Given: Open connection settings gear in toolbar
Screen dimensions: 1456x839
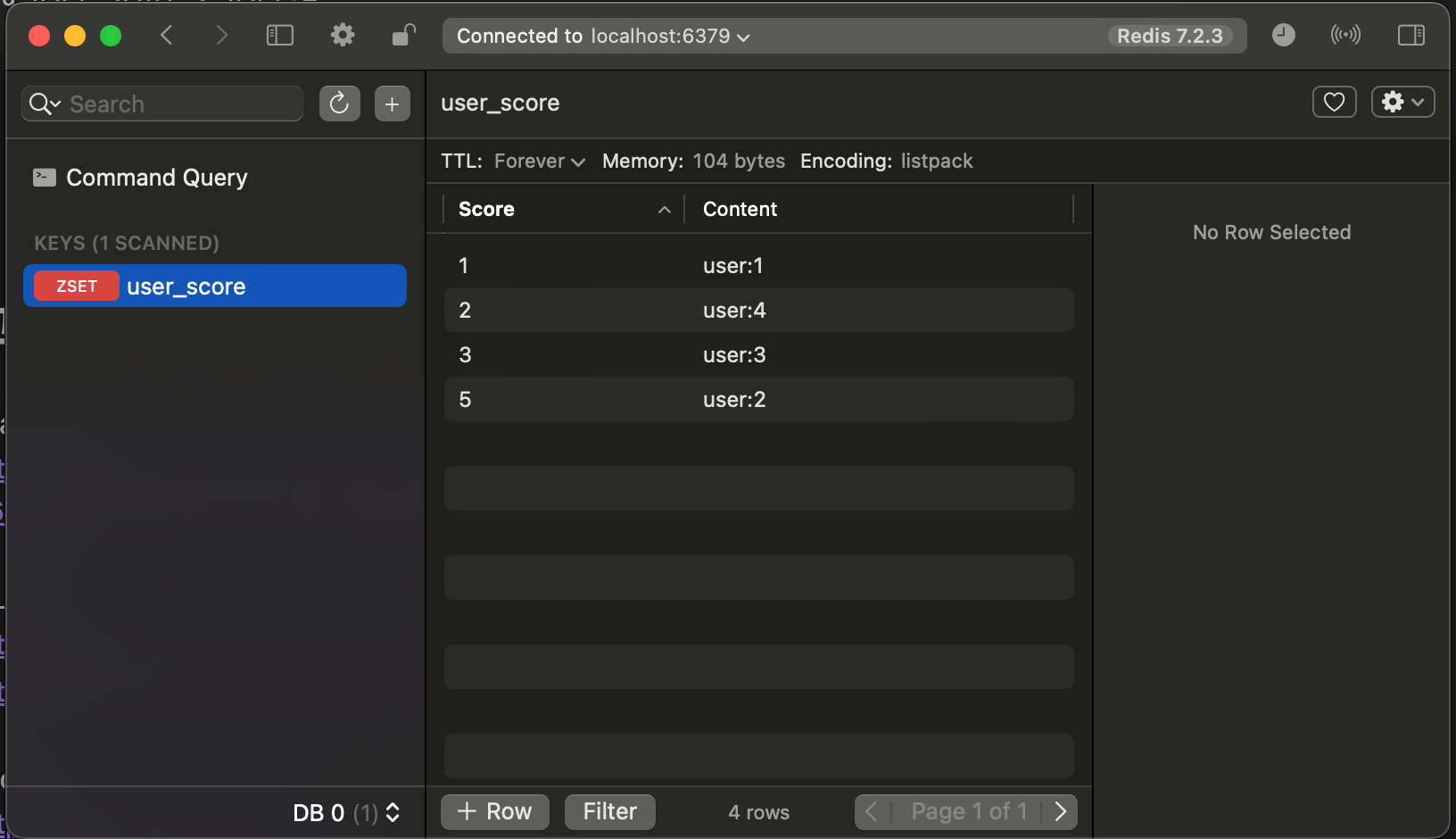Looking at the screenshot, I should (343, 36).
